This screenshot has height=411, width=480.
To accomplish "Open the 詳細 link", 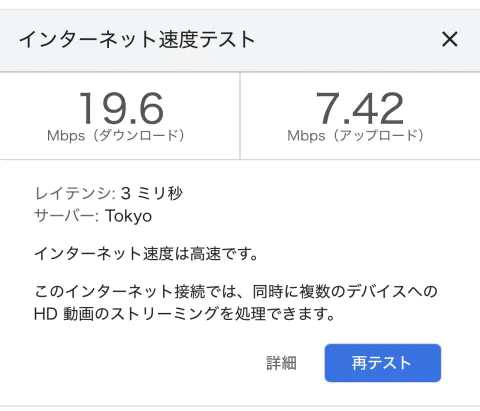I will click(x=281, y=363).
